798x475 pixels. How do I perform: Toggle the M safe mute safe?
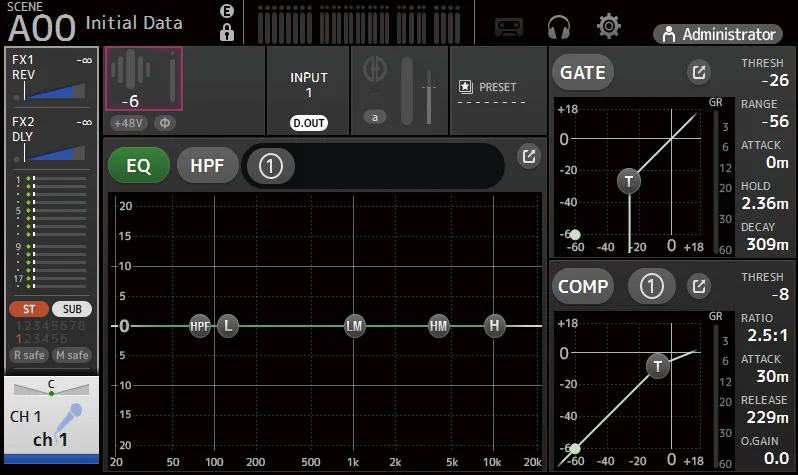click(72, 355)
